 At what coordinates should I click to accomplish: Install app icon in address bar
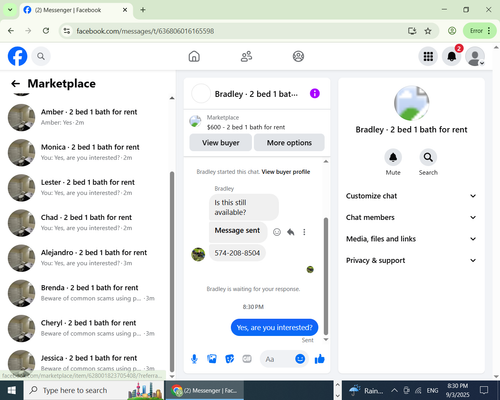pyautogui.click(x=412, y=31)
